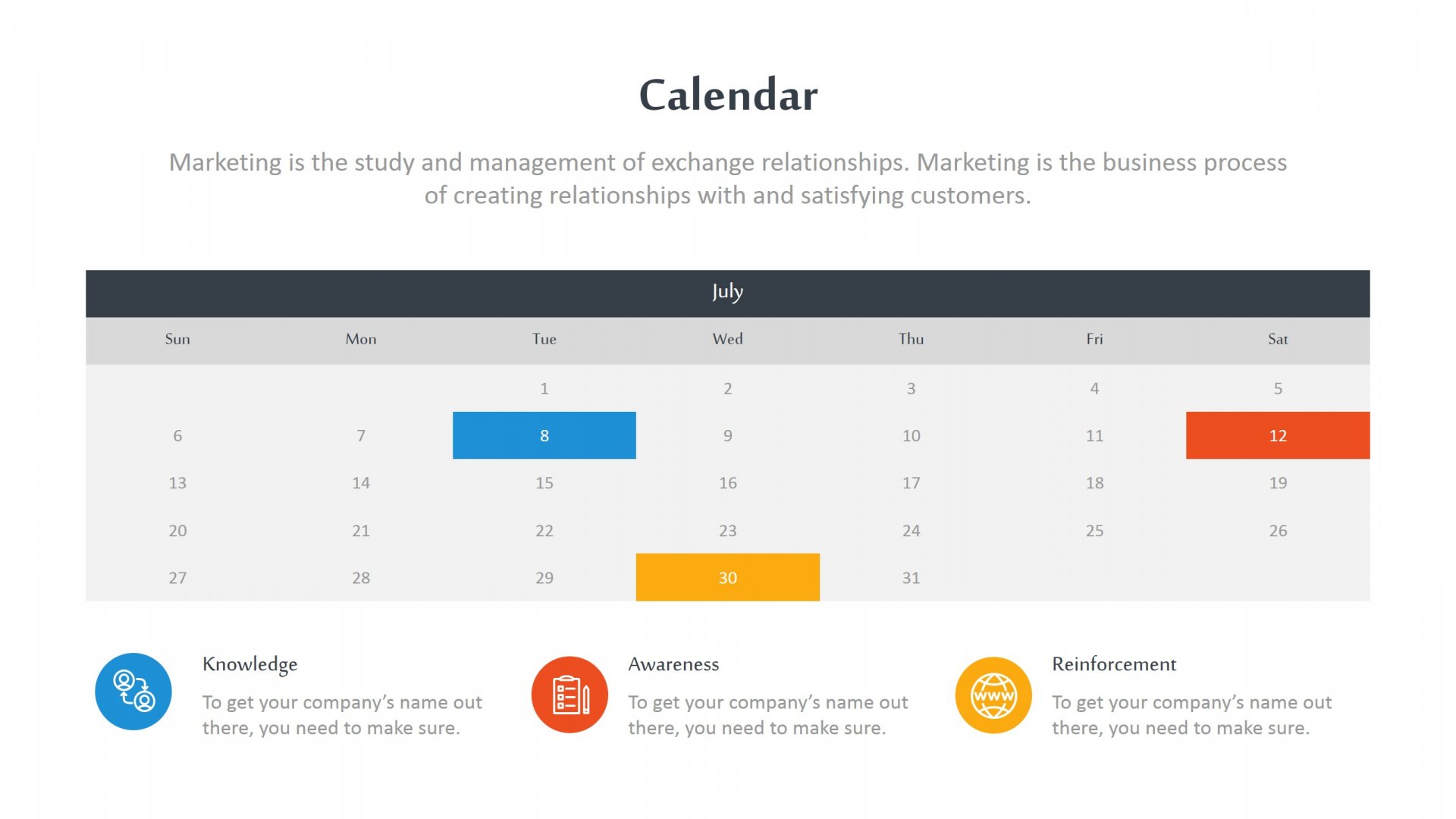1456x819 pixels.
Task: Click the Sun weekday column header
Action: pyautogui.click(x=177, y=339)
